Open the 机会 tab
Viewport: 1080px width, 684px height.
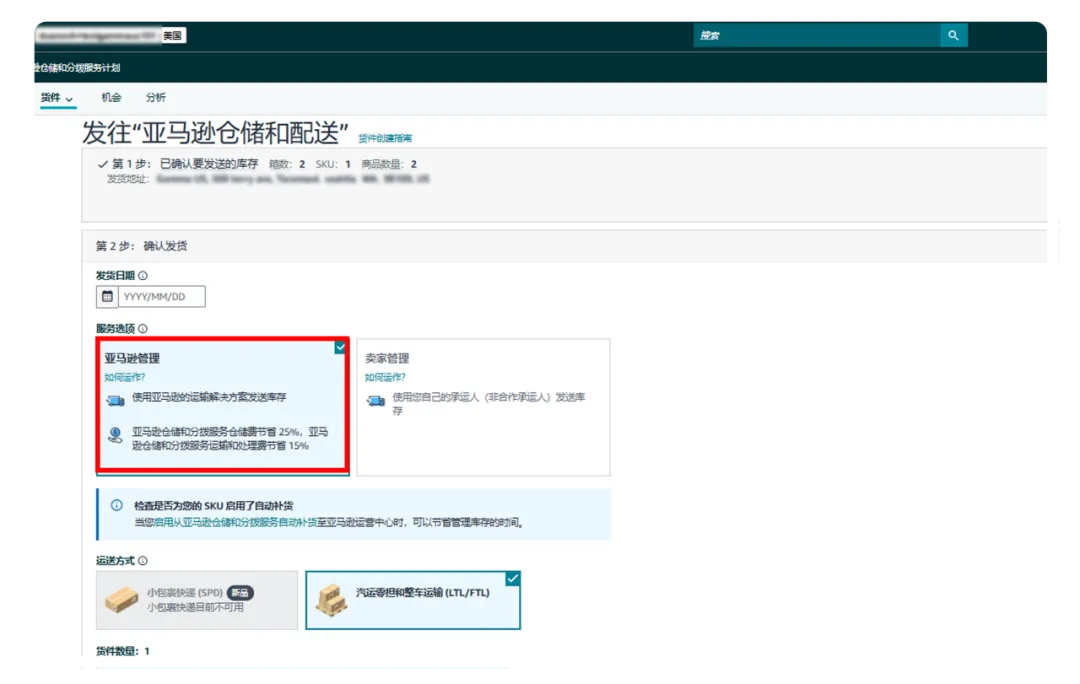[x=111, y=98]
